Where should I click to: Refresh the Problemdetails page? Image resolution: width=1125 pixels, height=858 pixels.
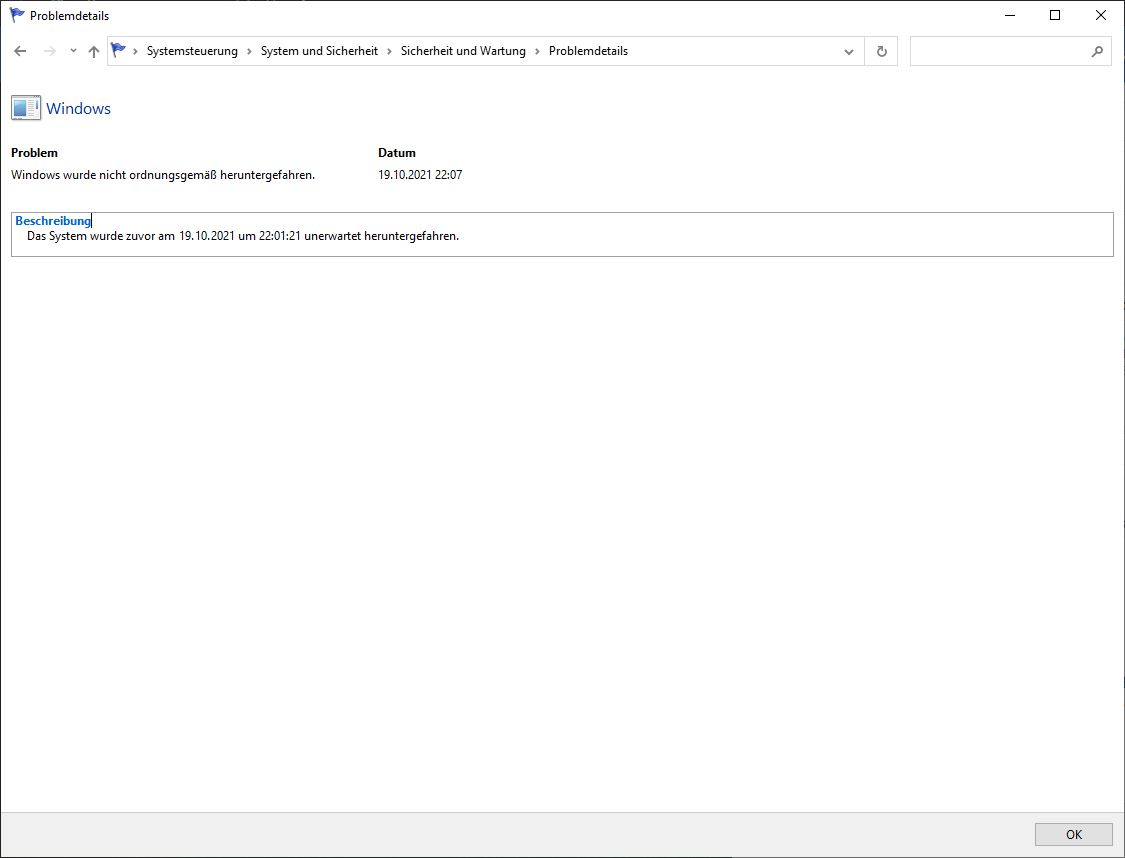(x=882, y=52)
